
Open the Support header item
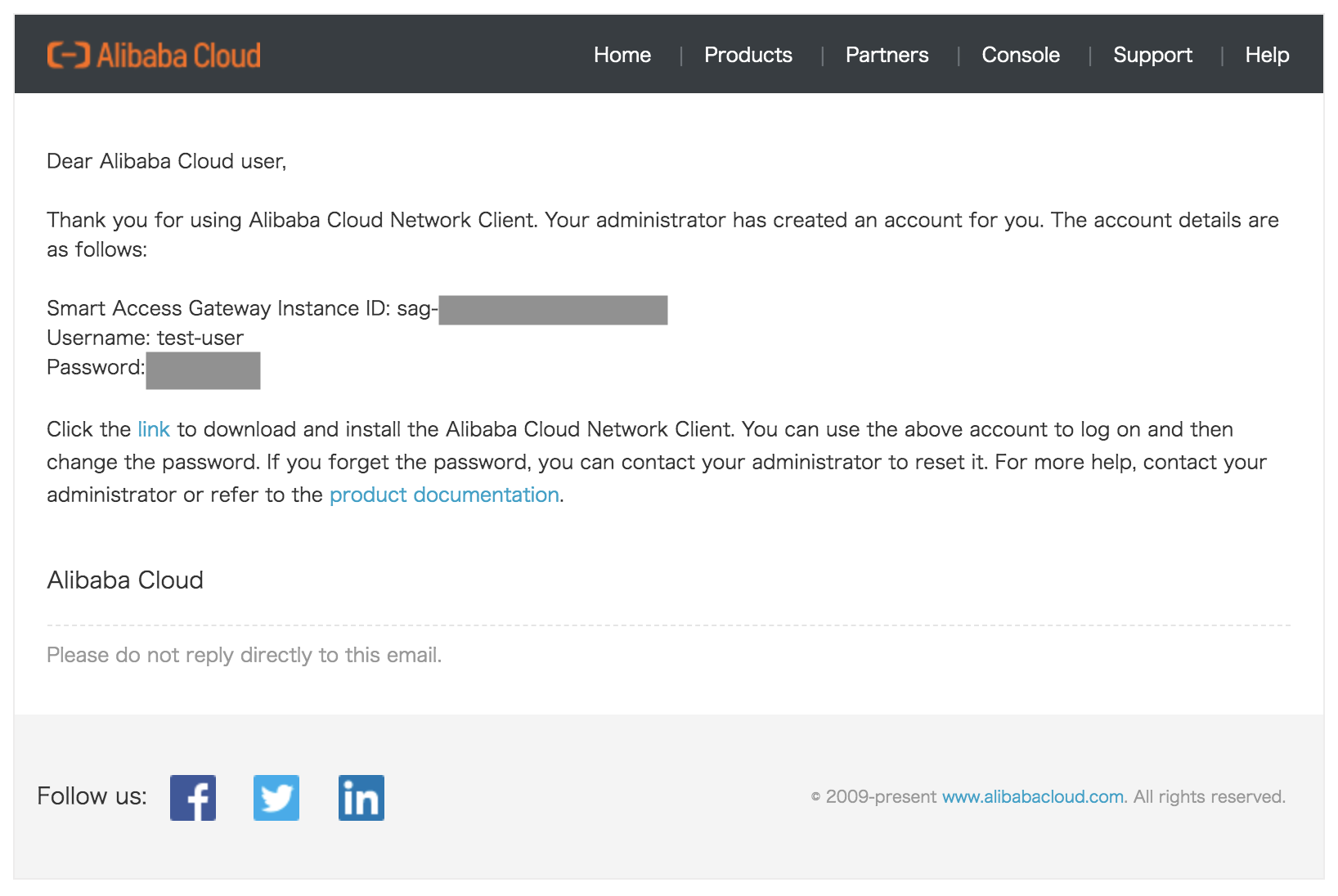[x=1152, y=55]
